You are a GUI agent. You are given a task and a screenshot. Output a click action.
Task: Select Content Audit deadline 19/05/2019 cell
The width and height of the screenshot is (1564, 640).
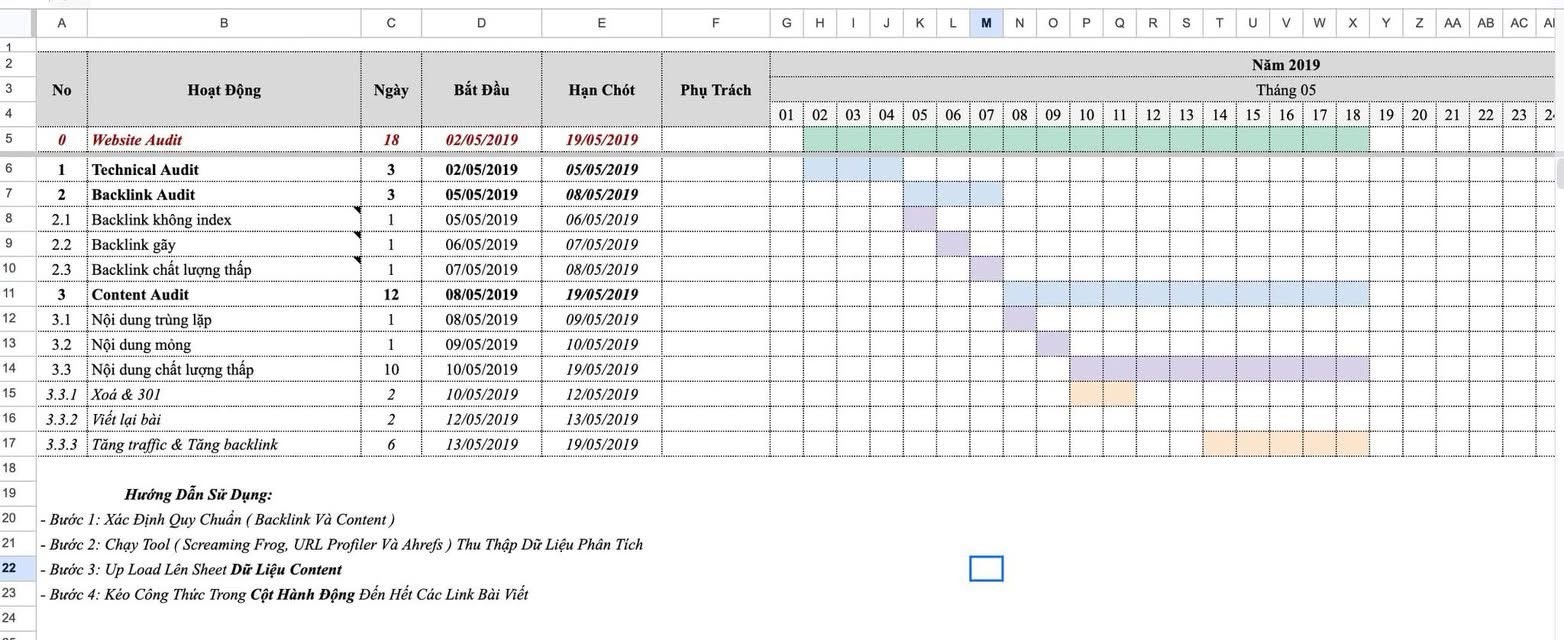coord(601,295)
